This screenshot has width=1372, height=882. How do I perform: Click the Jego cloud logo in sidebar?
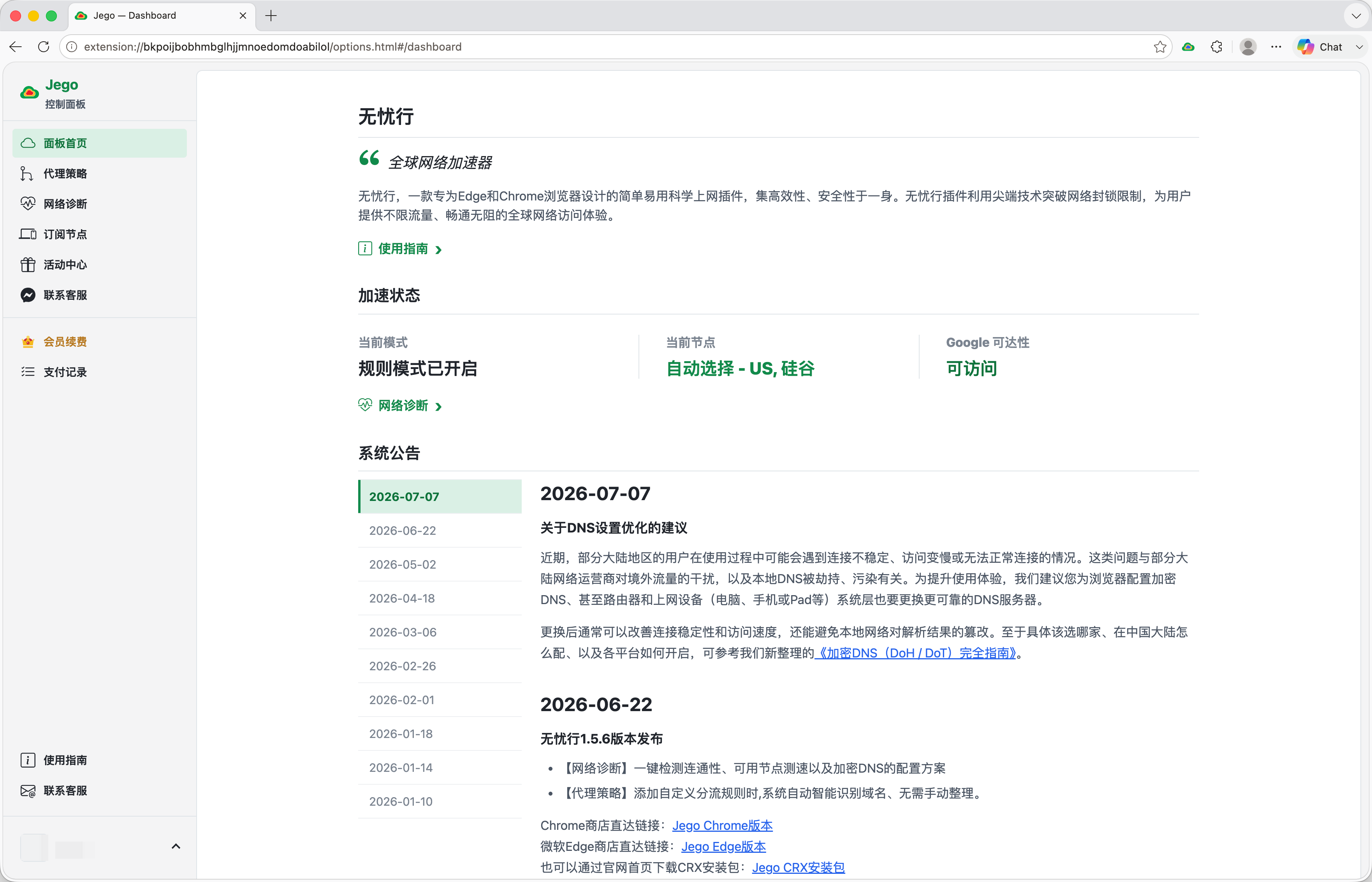tap(29, 93)
